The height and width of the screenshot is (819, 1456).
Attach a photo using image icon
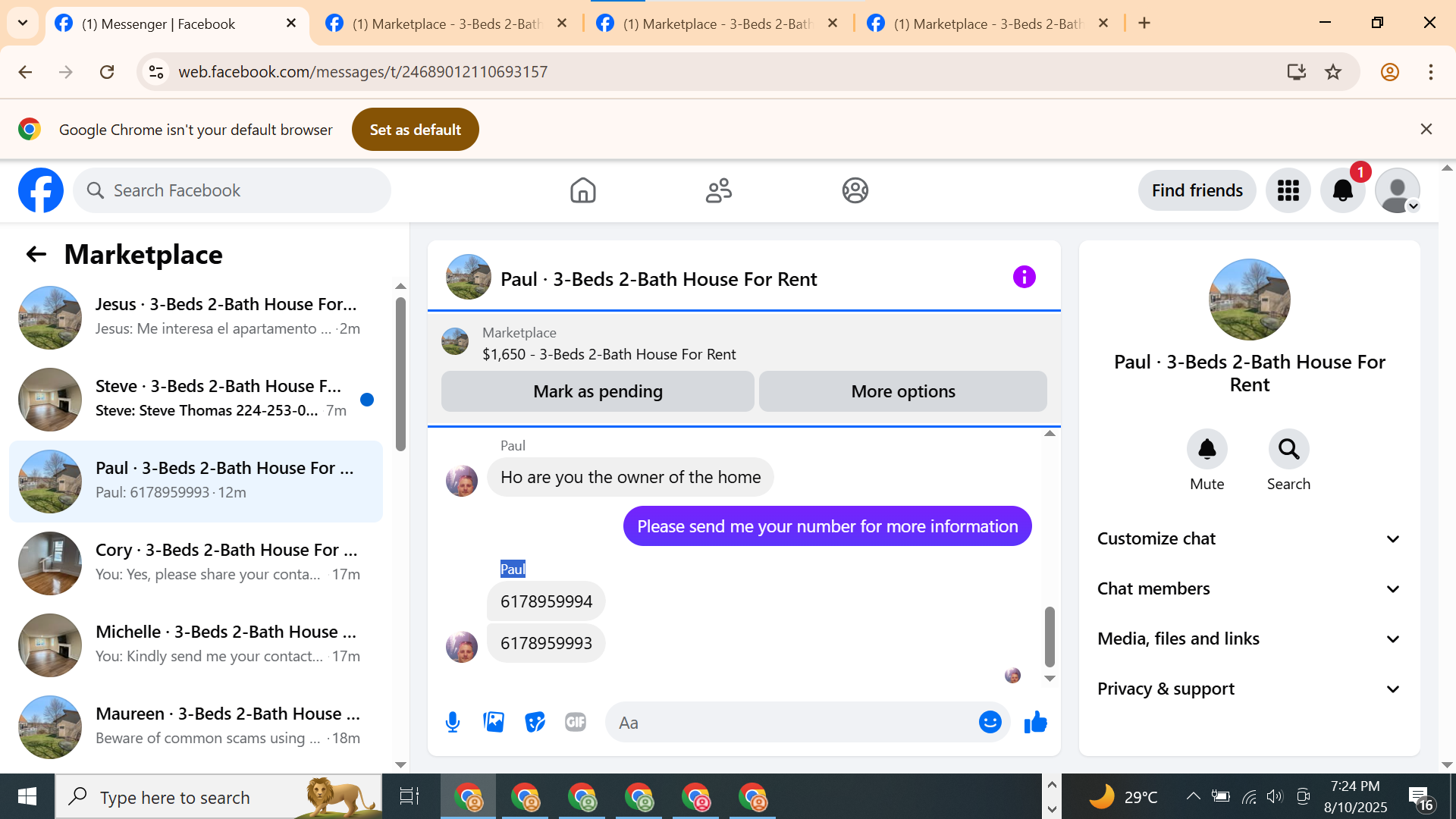point(494,722)
